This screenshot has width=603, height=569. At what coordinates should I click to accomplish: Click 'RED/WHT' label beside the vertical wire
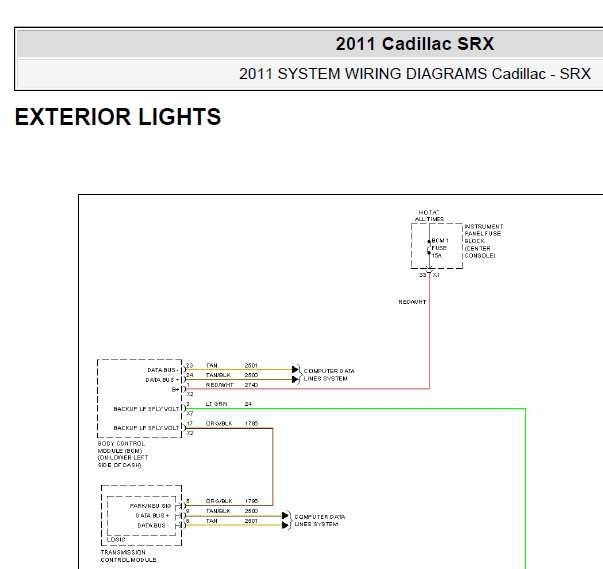coord(412,302)
